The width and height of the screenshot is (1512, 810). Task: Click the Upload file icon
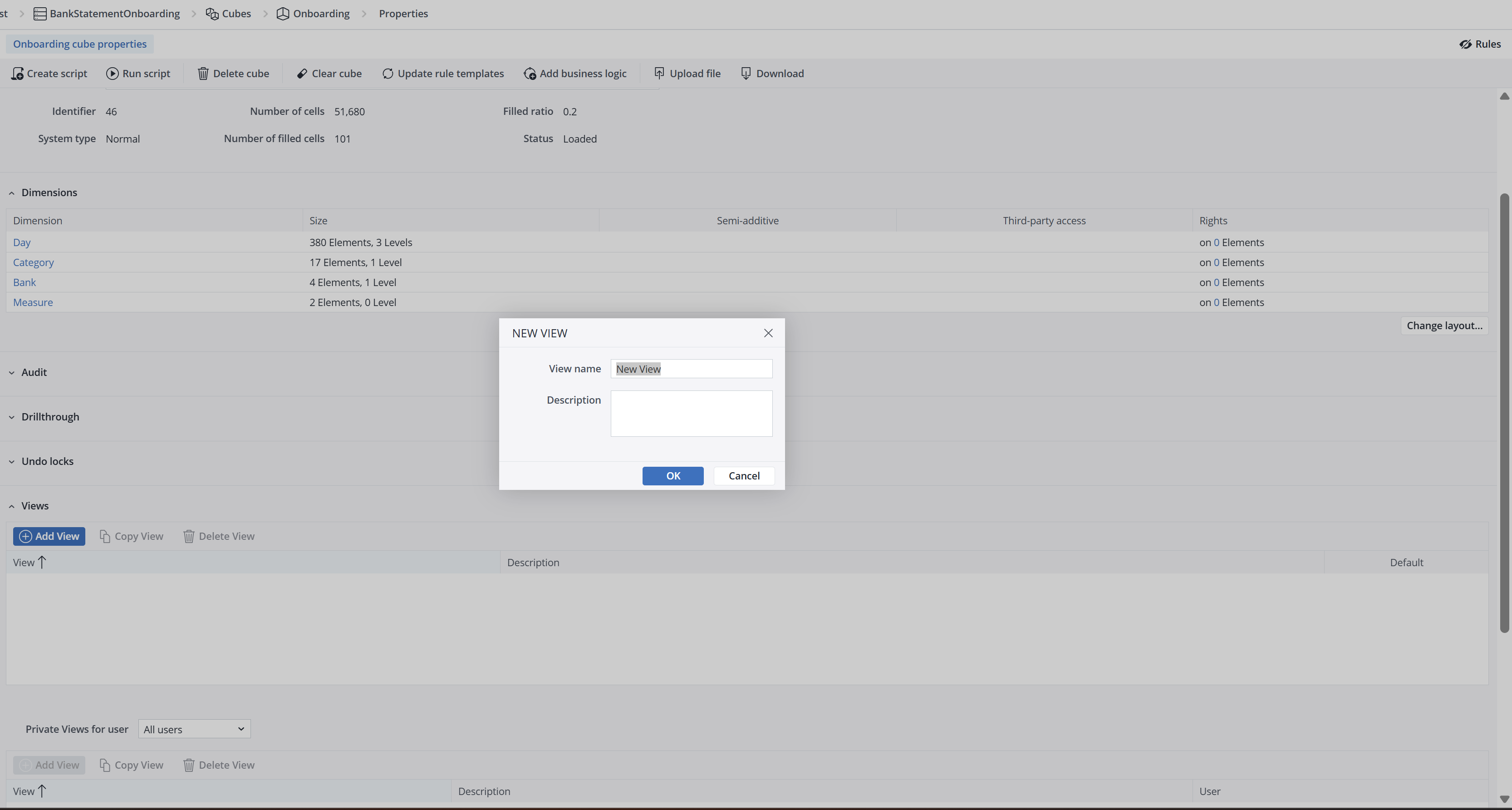[659, 74]
